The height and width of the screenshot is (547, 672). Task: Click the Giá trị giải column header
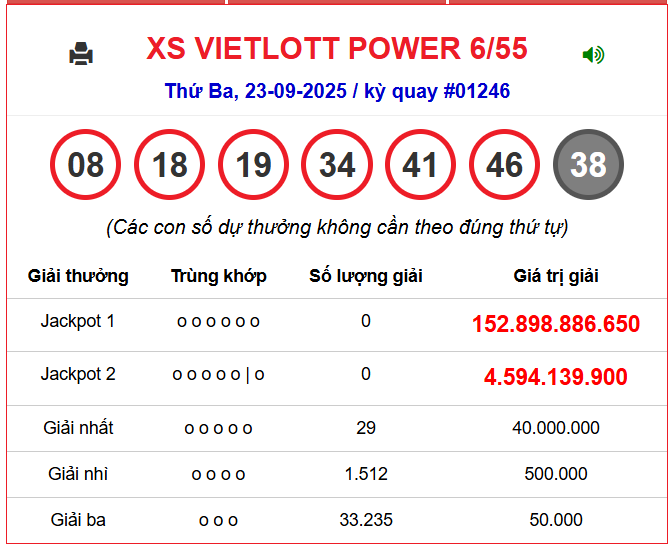click(x=556, y=276)
